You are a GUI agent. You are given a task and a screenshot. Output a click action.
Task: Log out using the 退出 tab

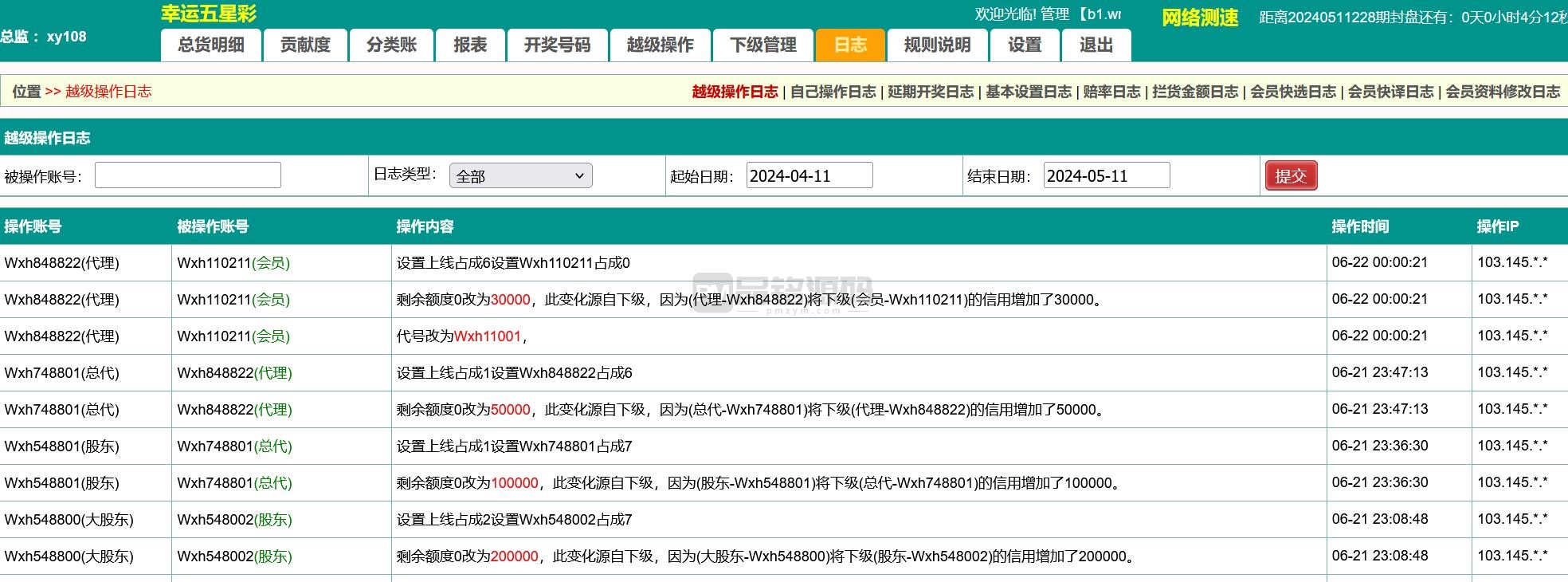(1096, 45)
